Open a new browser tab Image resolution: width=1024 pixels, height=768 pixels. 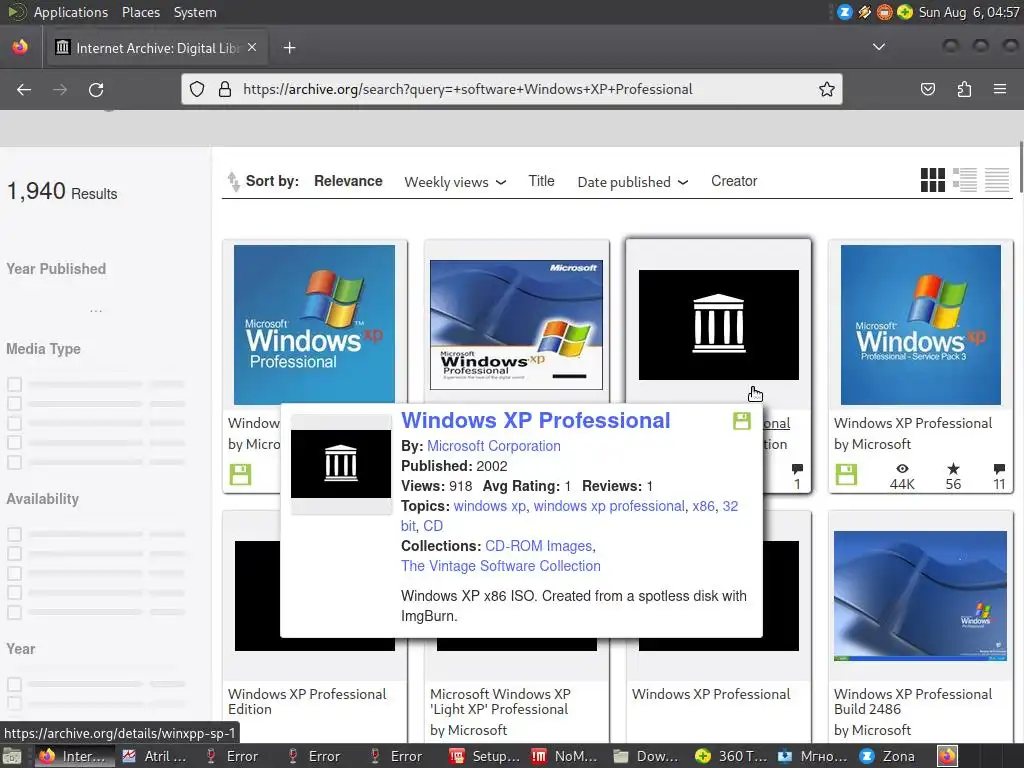coord(289,48)
